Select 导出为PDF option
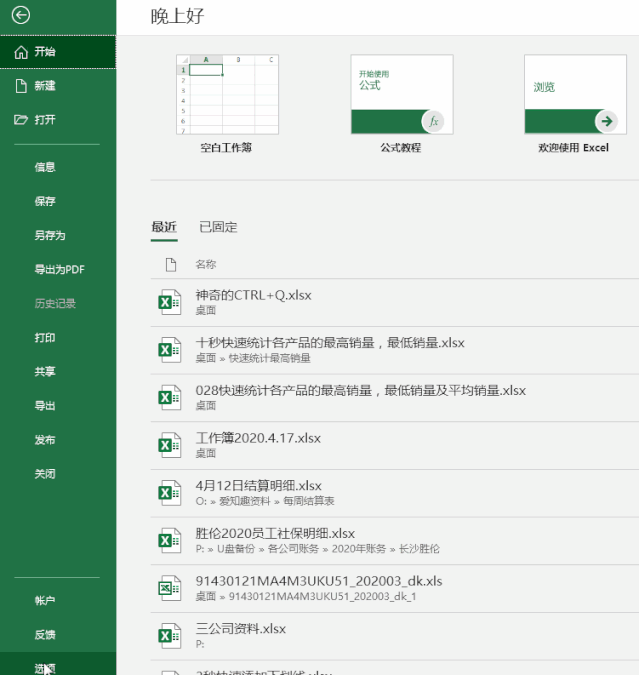This screenshot has width=639, height=675. [58, 269]
